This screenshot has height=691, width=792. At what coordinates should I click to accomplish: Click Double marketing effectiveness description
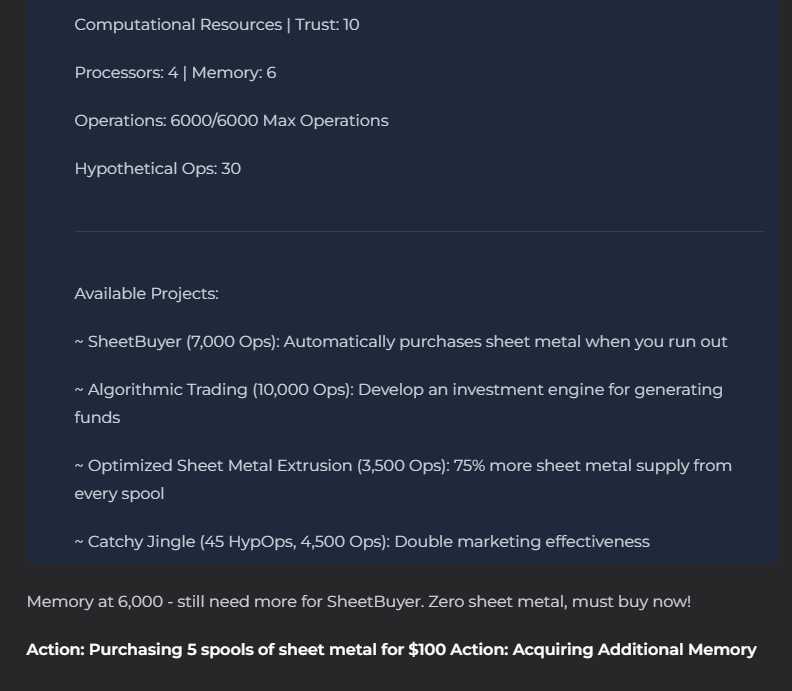pyautogui.click(x=521, y=542)
